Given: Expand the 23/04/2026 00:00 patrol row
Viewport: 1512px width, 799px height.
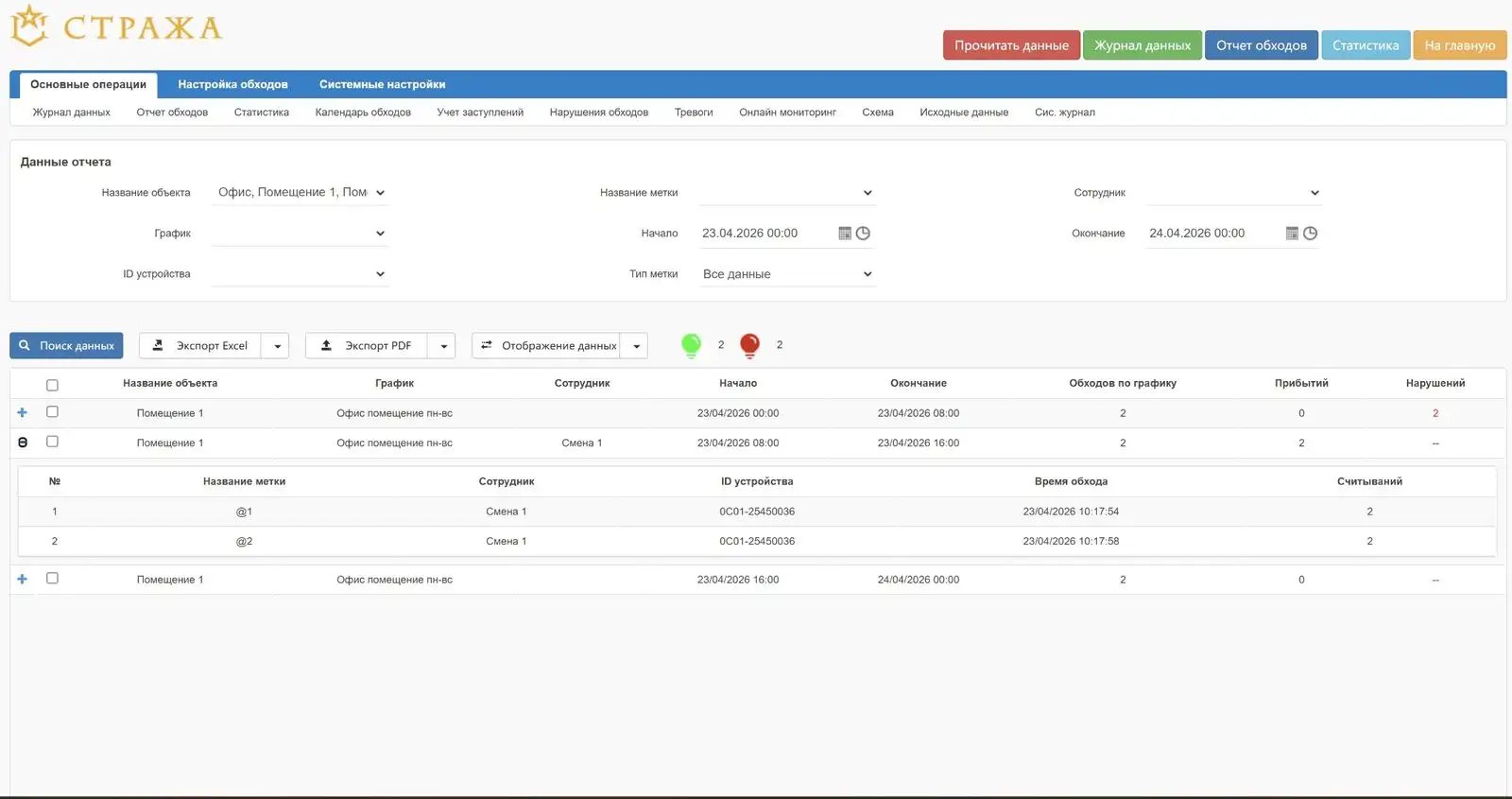Looking at the screenshot, I should pos(23,412).
